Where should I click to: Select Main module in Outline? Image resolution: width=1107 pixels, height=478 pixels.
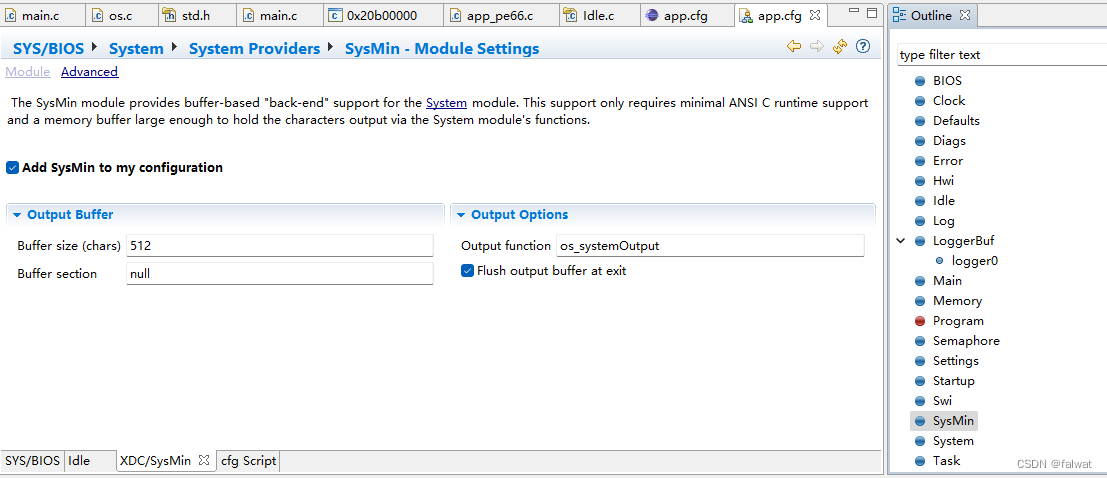(x=947, y=281)
